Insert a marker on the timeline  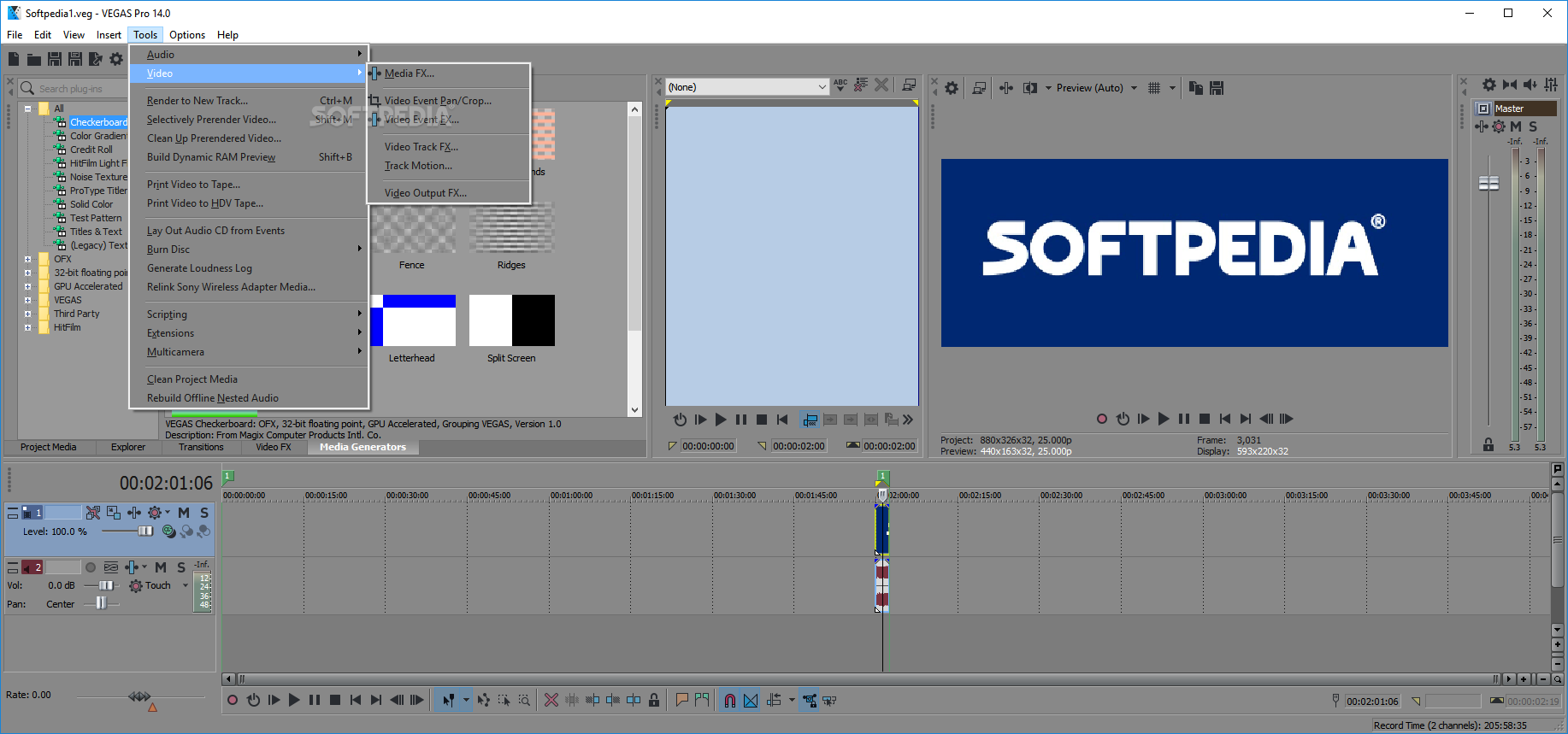tap(681, 700)
